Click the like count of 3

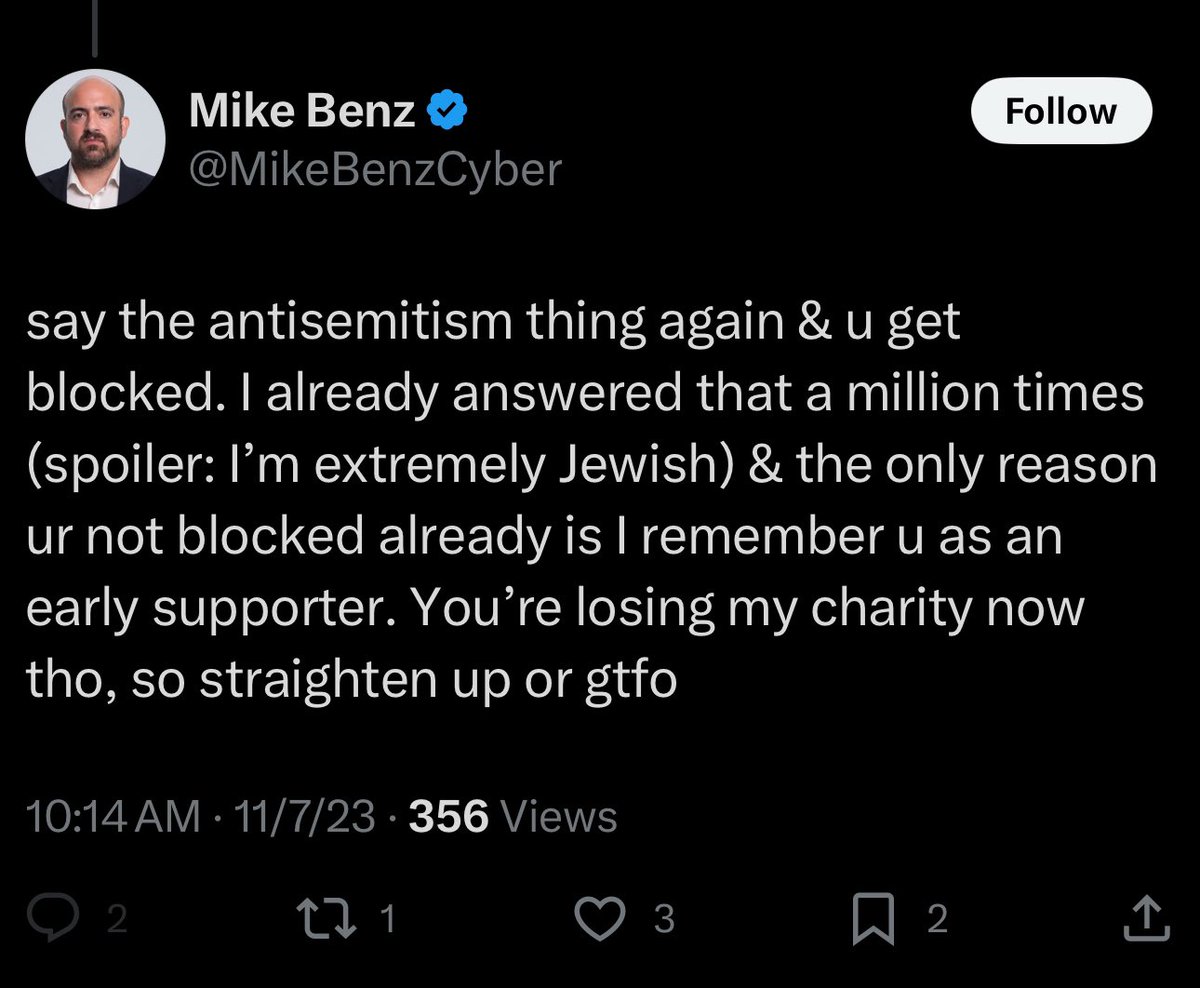[663, 918]
